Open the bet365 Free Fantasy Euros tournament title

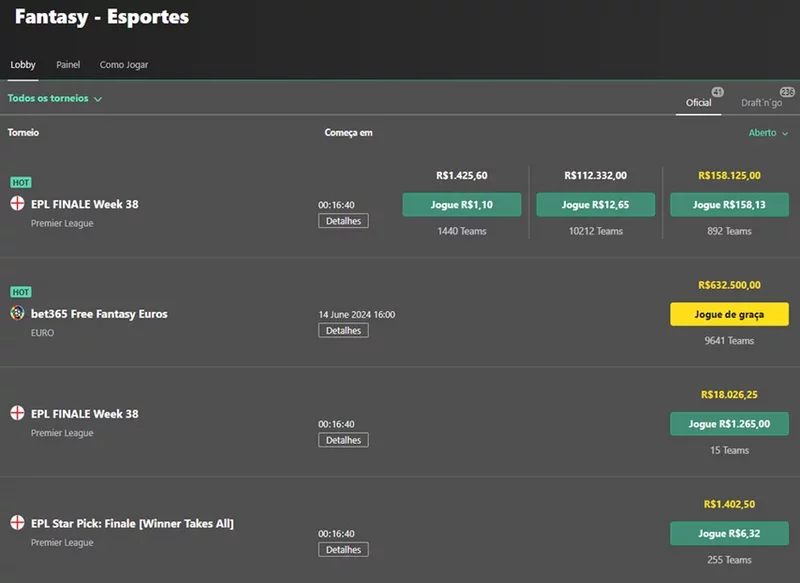point(99,314)
